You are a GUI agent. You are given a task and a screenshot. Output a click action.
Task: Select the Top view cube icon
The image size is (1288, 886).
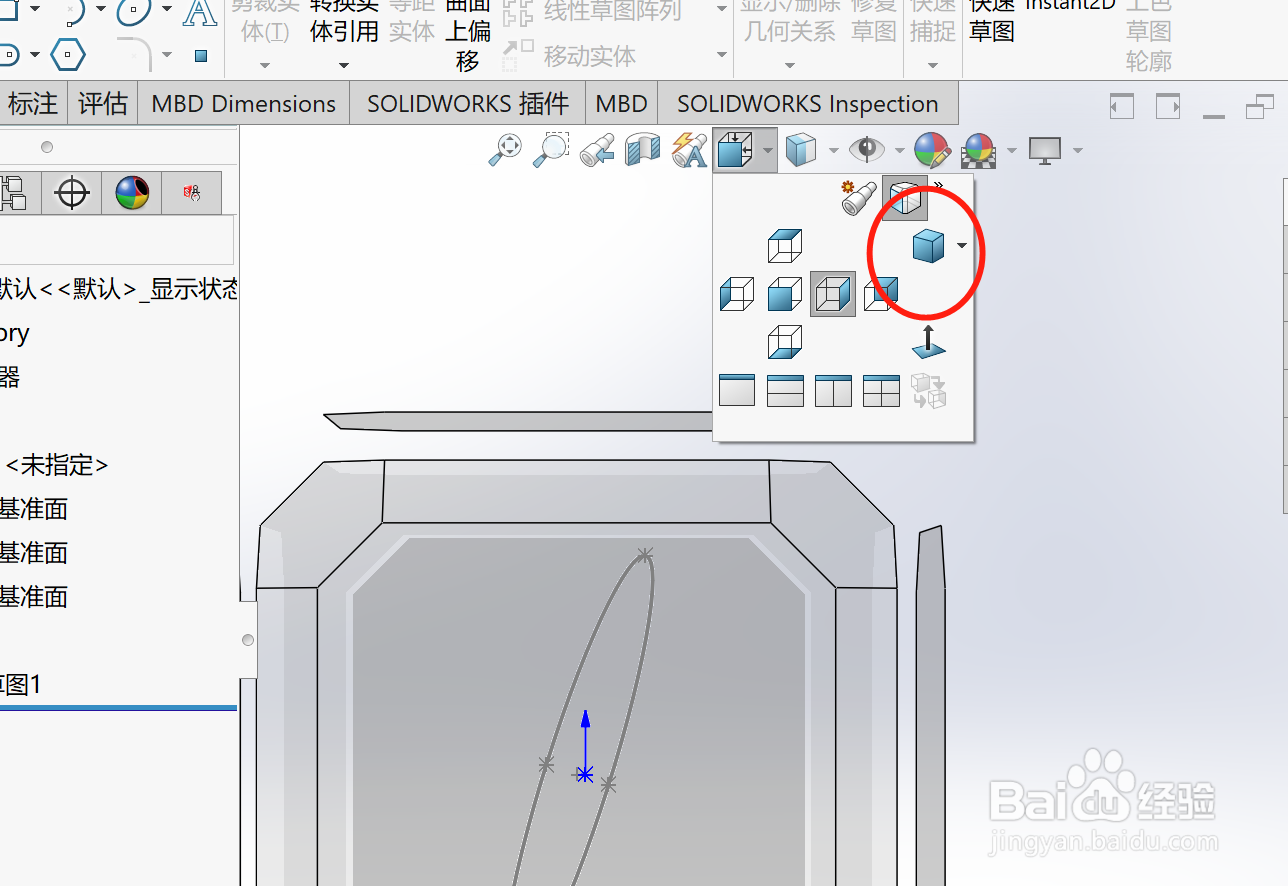(x=785, y=245)
